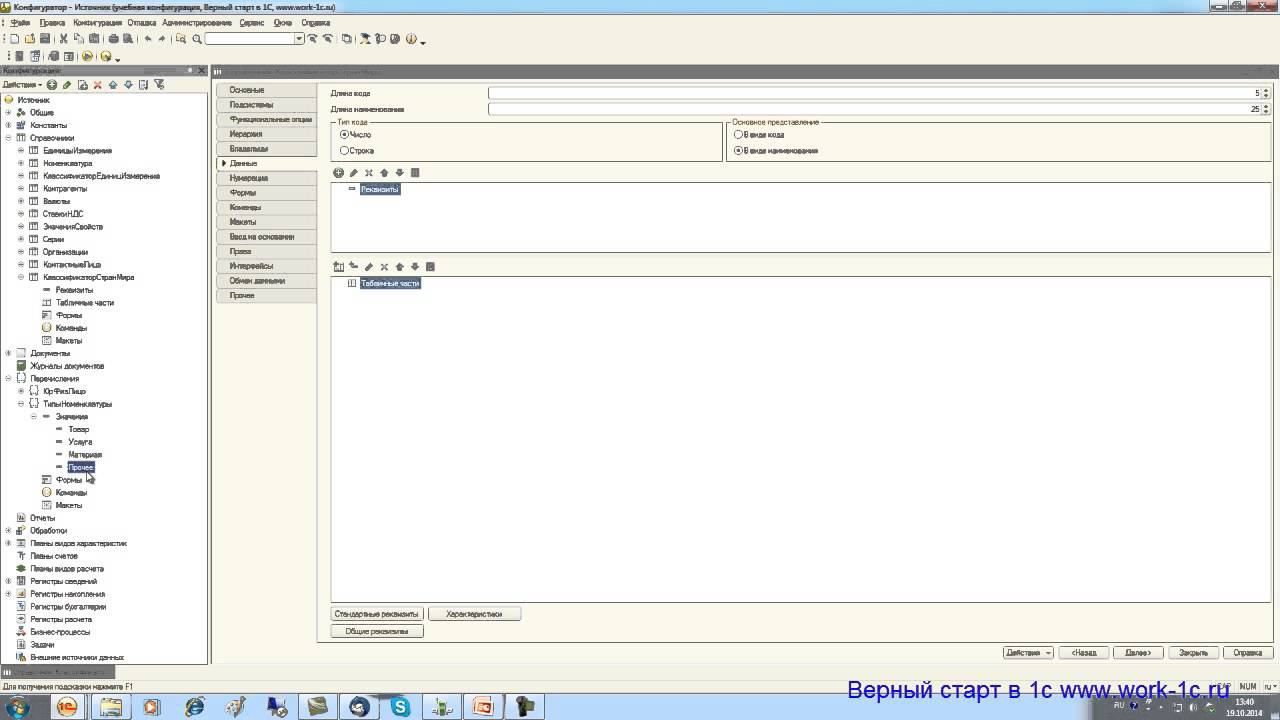Switch to the Нумерация tab
Screen dimensions: 1280x720
coord(265,178)
